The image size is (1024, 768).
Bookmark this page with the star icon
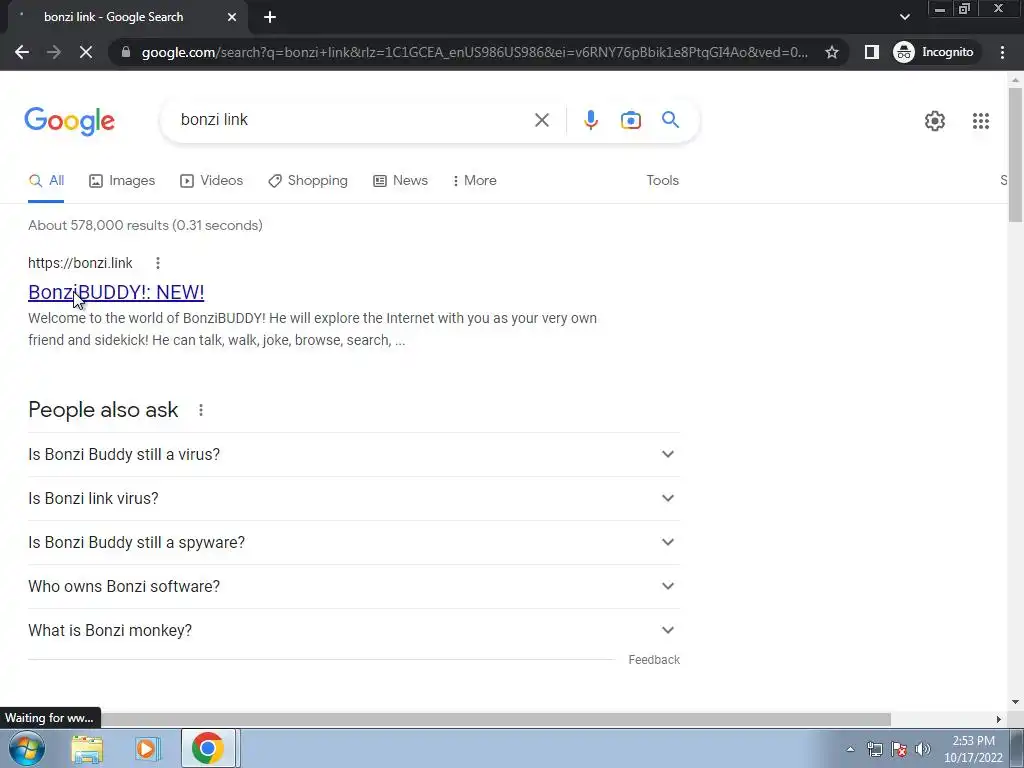[x=831, y=52]
